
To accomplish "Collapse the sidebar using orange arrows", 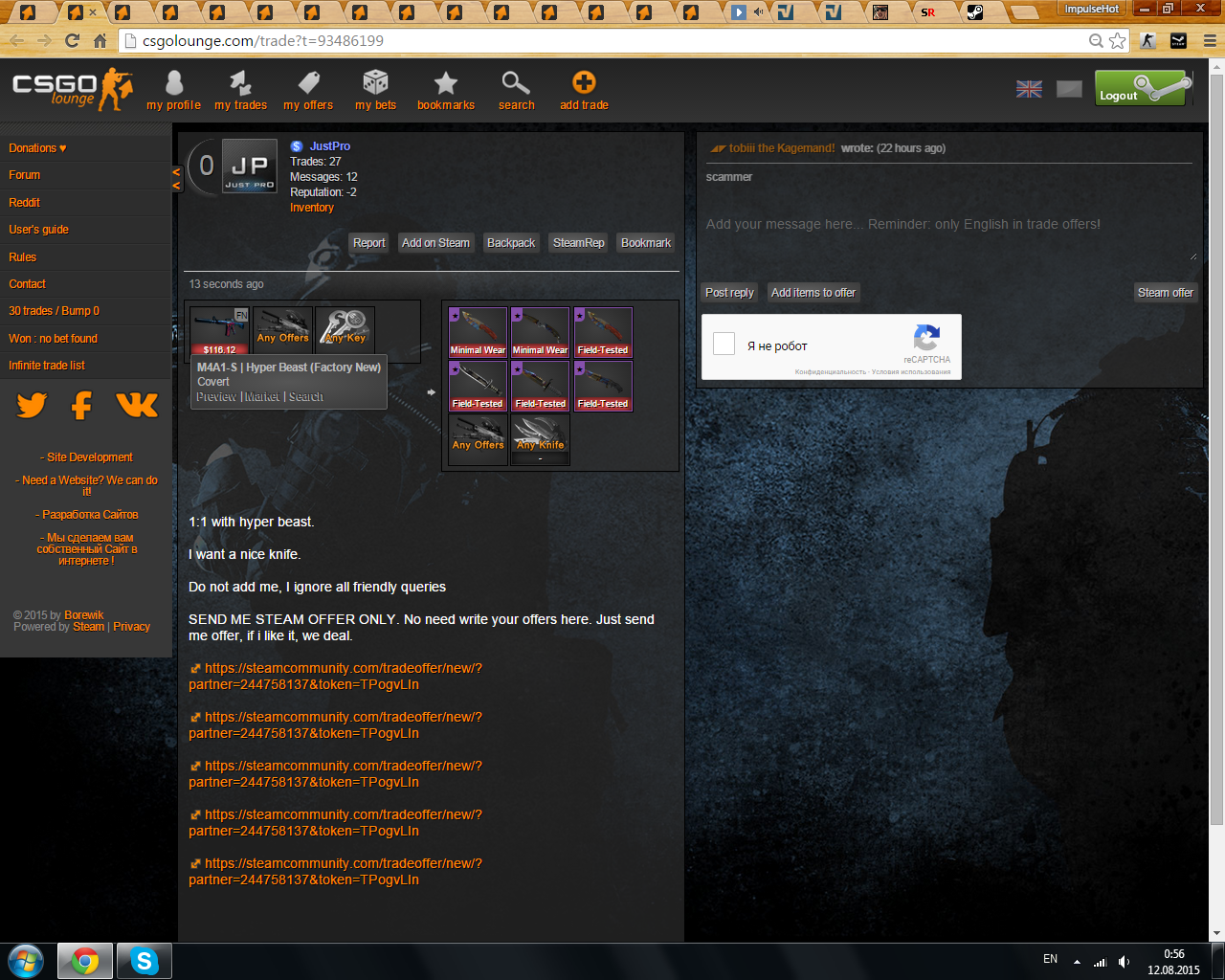I will [176, 179].
